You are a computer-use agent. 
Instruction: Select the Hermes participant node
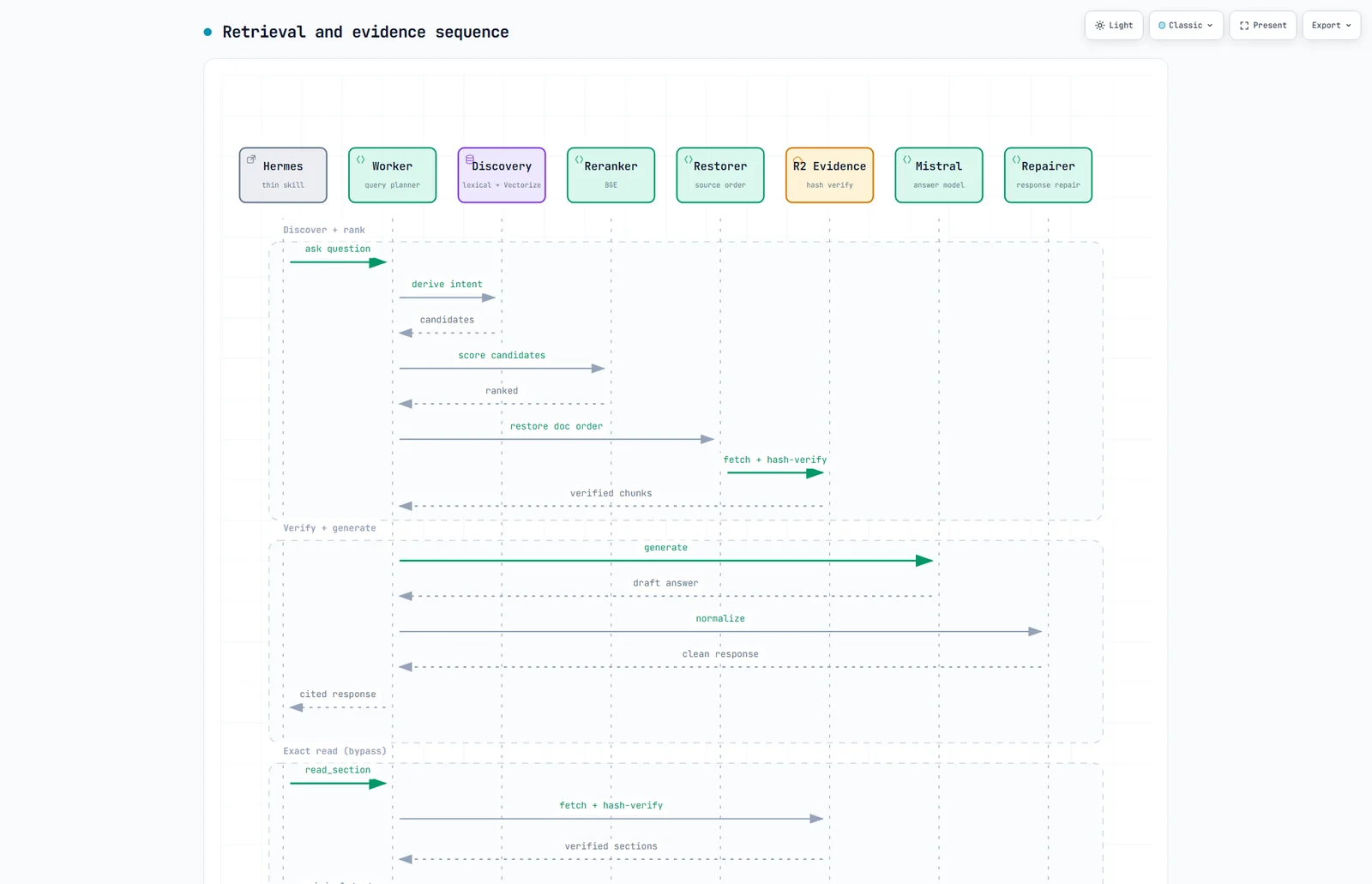tap(283, 175)
